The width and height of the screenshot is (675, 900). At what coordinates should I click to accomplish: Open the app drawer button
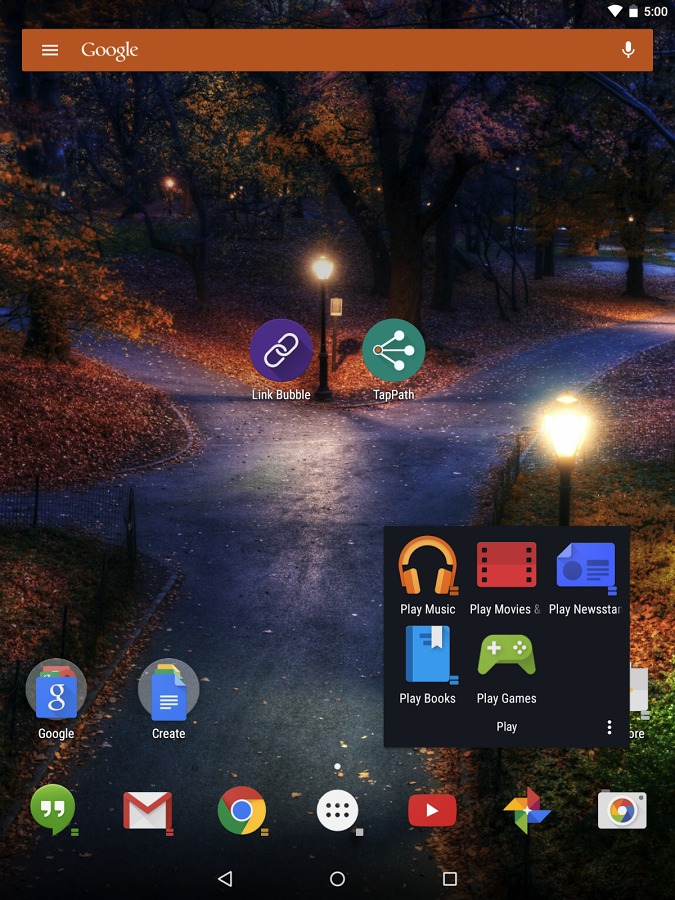(x=338, y=810)
